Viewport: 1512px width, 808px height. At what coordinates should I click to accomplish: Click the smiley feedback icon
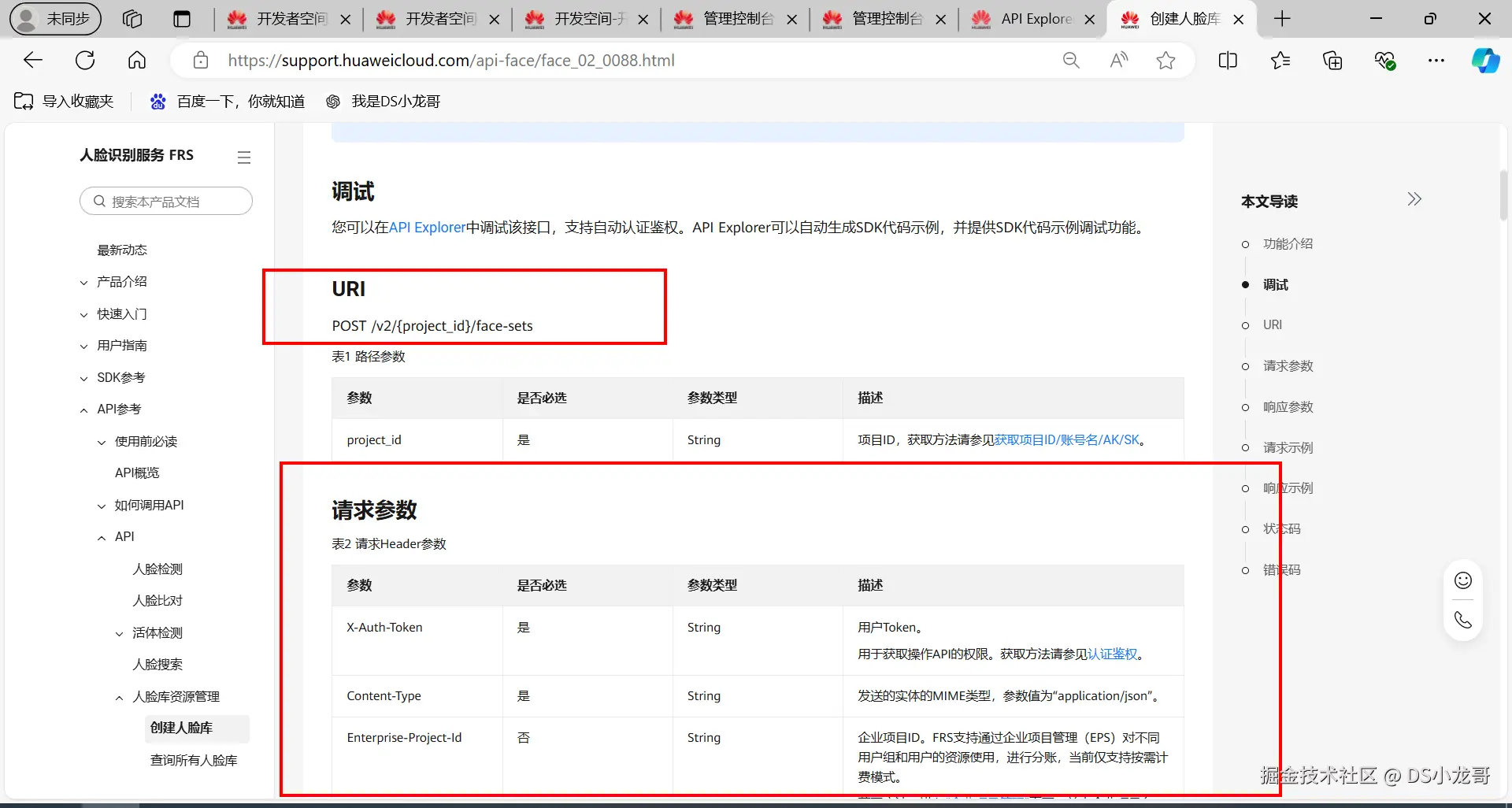tap(1463, 580)
